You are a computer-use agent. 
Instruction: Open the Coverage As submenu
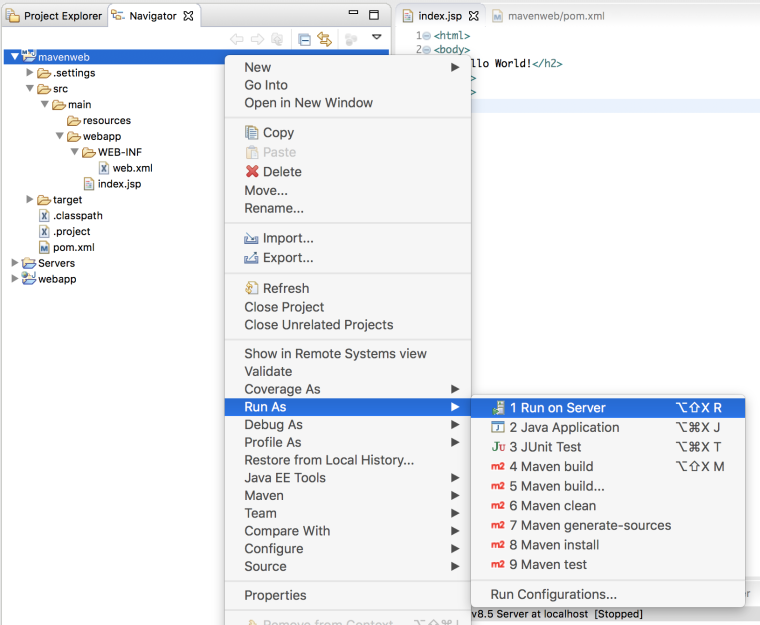pos(348,389)
